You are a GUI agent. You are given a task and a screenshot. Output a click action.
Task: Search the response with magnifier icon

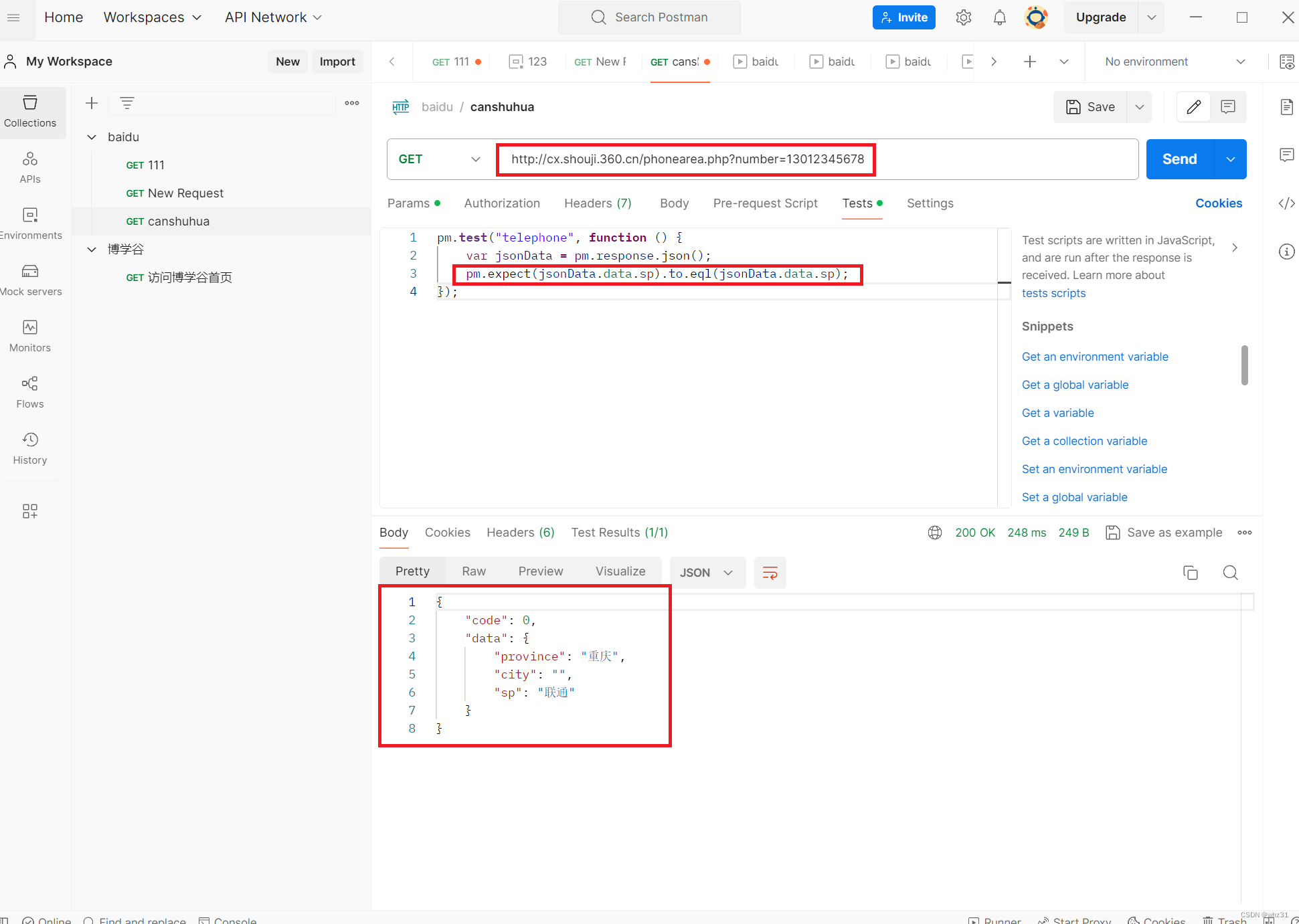pyautogui.click(x=1230, y=573)
